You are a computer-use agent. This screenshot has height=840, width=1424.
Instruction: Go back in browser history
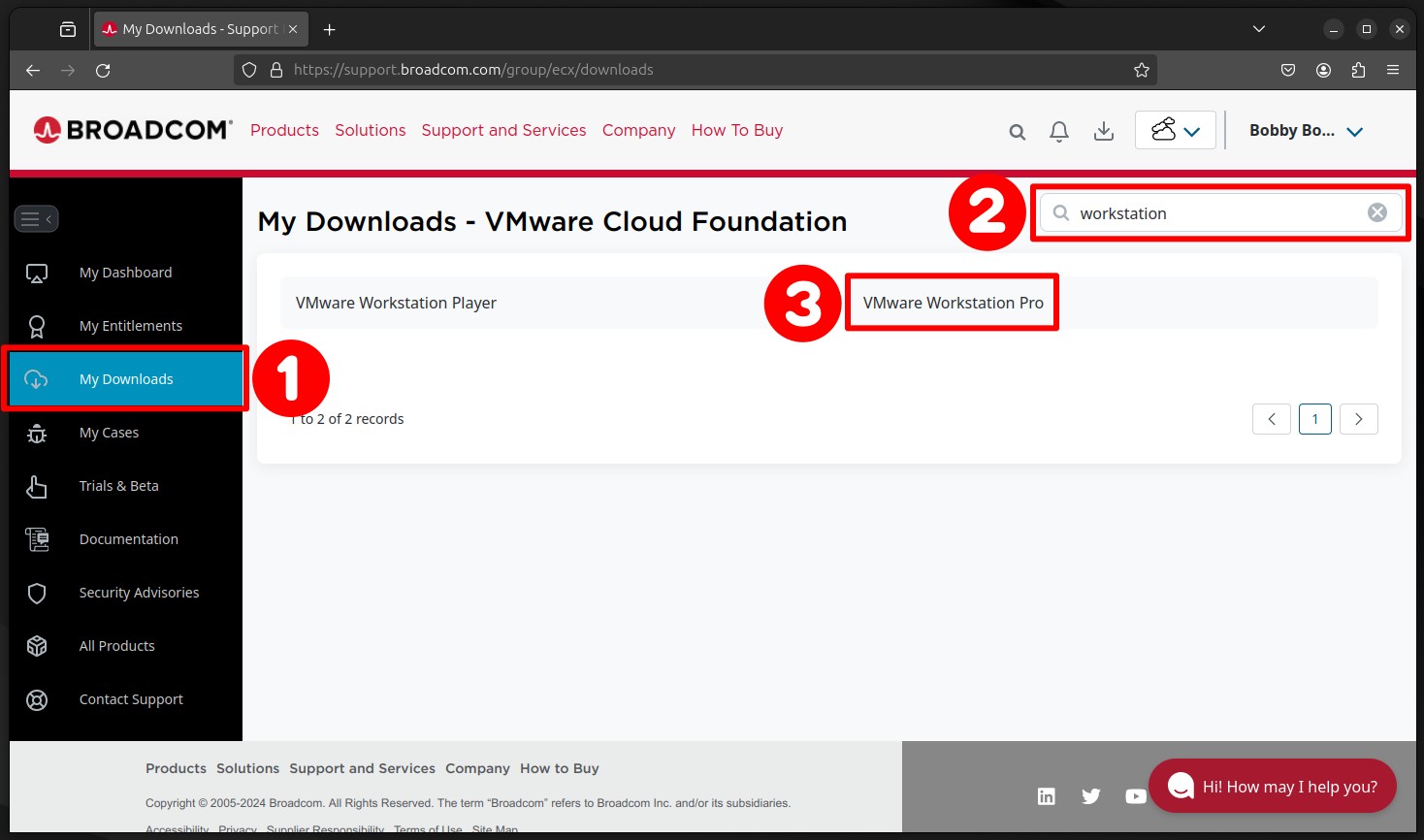33,70
